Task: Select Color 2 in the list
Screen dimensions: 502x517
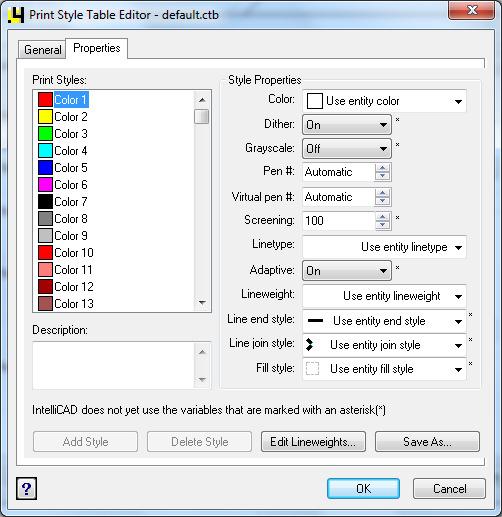Action: tap(71, 117)
